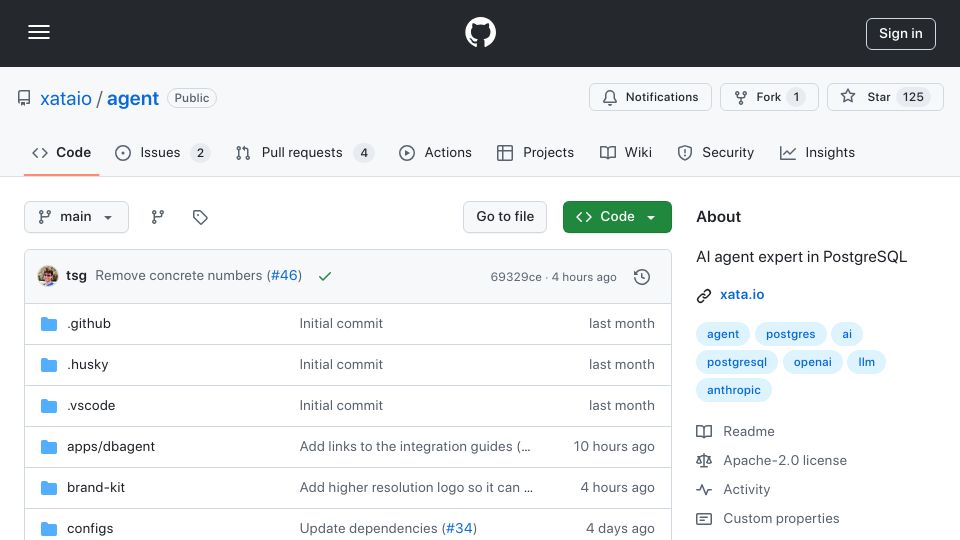Open commit 69329ce hash link
Screen dimensions: 960x540
[516, 277]
